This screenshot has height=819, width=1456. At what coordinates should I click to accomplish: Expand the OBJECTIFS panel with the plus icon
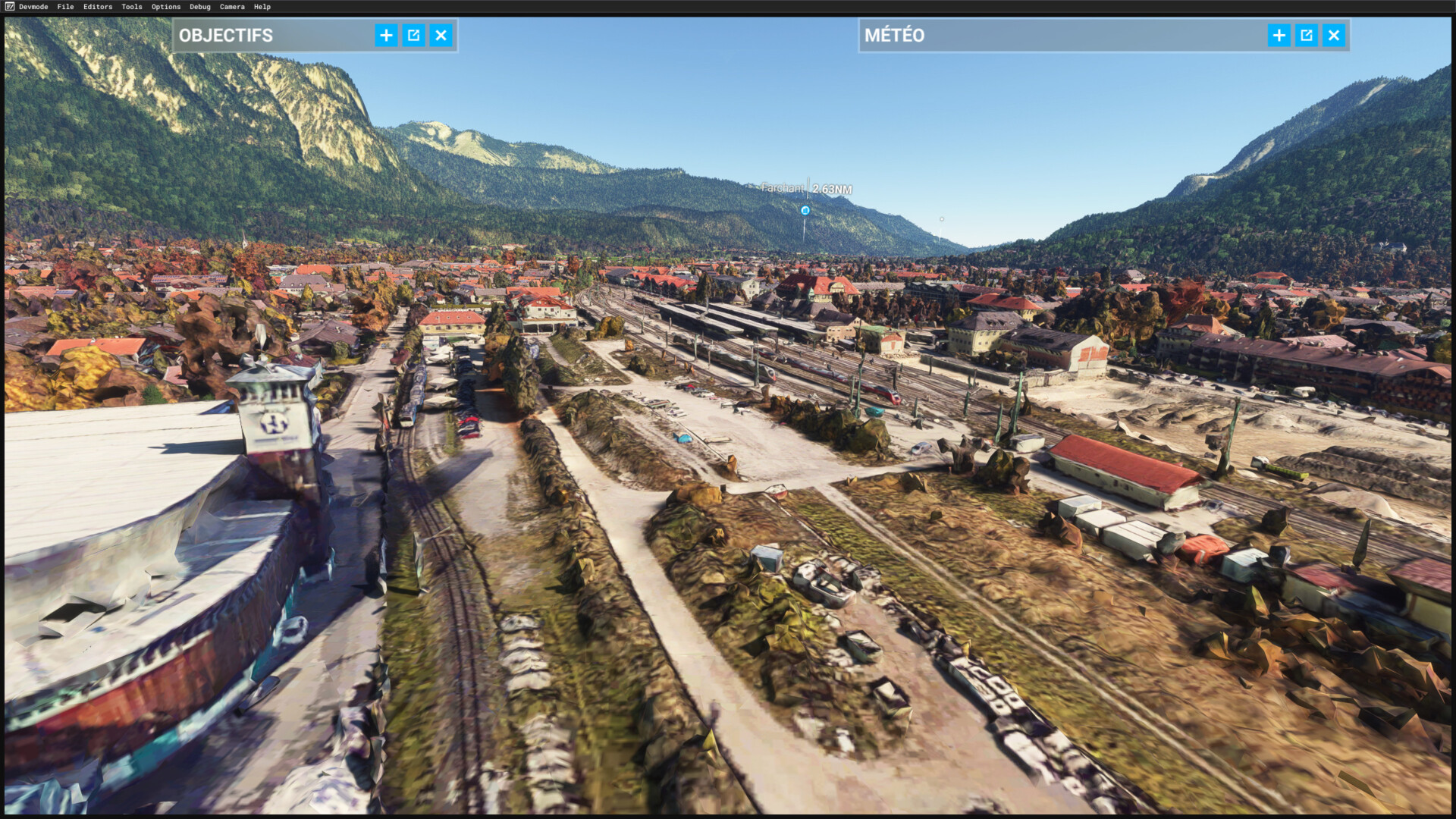pyautogui.click(x=386, y=36)
